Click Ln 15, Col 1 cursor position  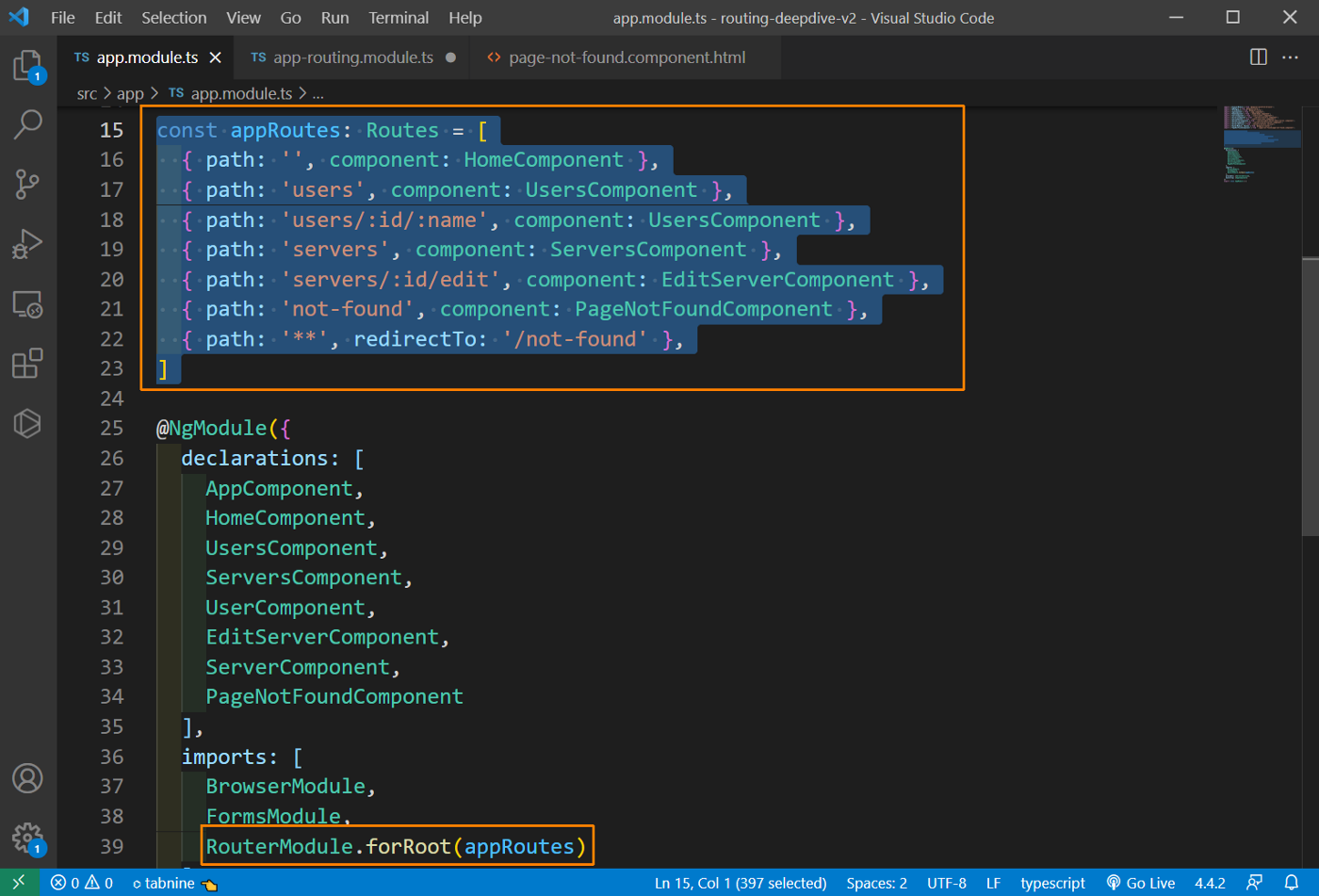pyautogui.click(x=741, y=883)
